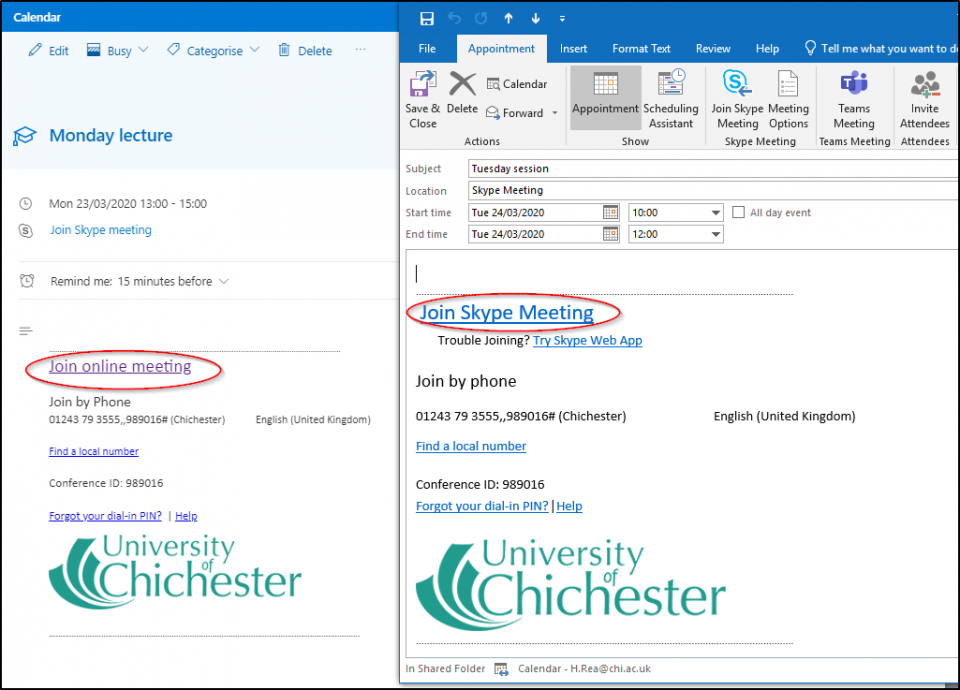Expand the 12:00 end time dropdown
This screenshot has width=960, height=690.
pyautogui.click(x=715, y=234)
